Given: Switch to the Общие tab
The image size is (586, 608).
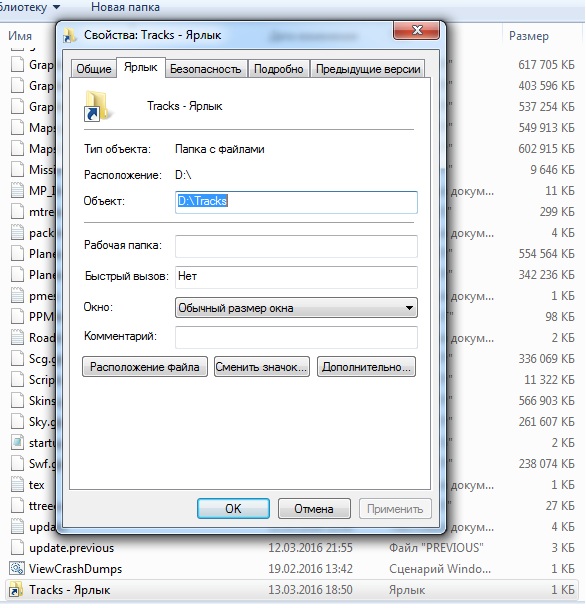Looking at the screenshot, I should pos(93,69).
